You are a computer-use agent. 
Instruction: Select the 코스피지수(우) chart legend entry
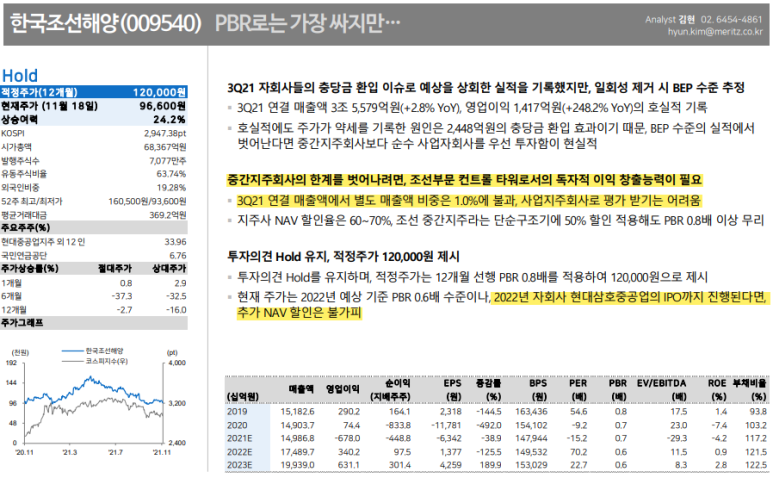pos(95,361)
